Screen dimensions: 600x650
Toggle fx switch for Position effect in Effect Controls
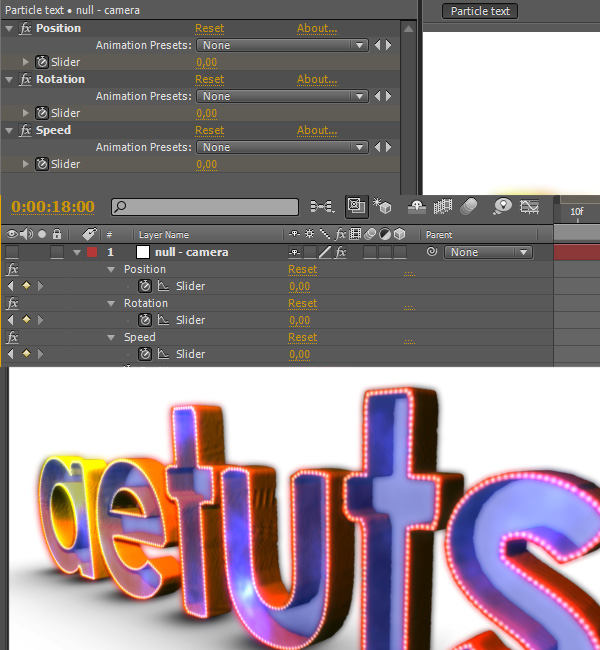pyautogui.click(x=25, y=28)
